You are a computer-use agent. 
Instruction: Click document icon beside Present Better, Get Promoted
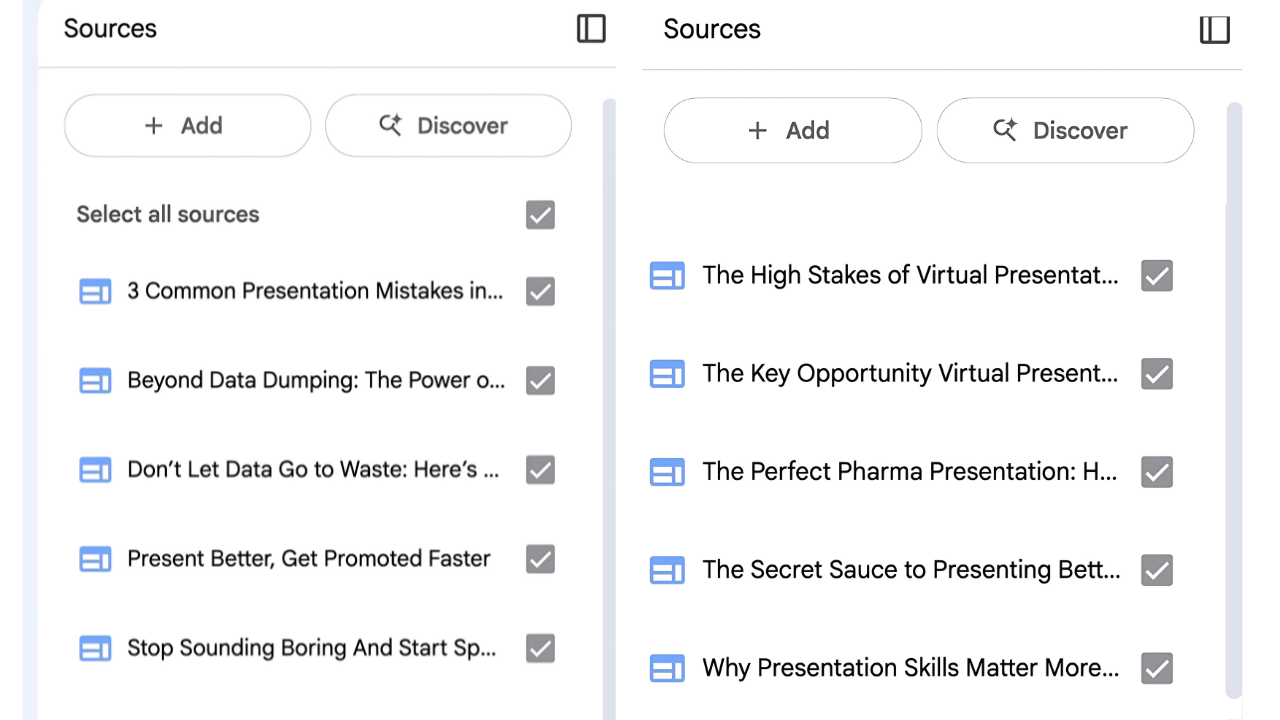[95, 559]
